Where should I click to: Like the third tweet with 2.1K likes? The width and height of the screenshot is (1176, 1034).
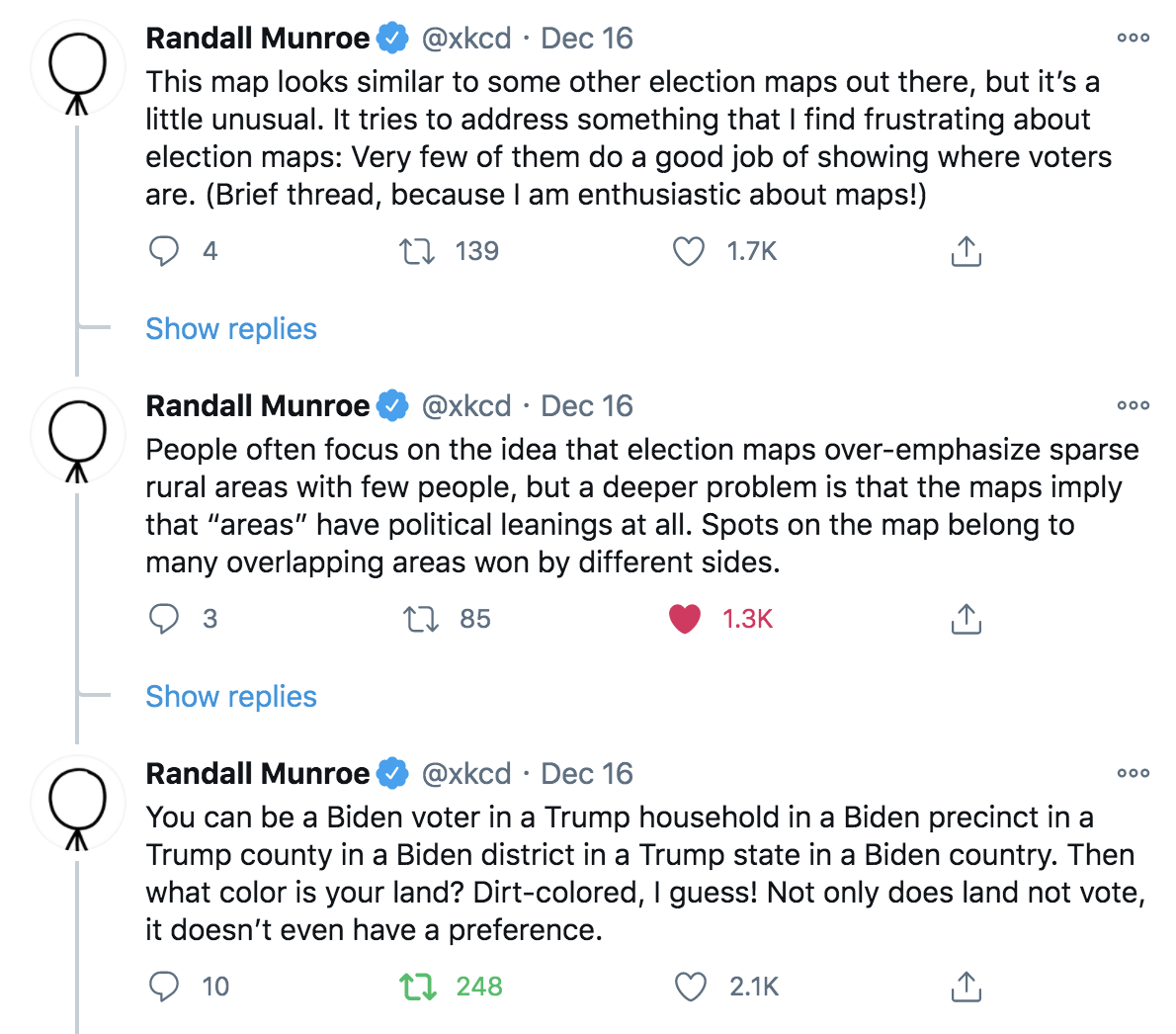(x=691, y=987)
